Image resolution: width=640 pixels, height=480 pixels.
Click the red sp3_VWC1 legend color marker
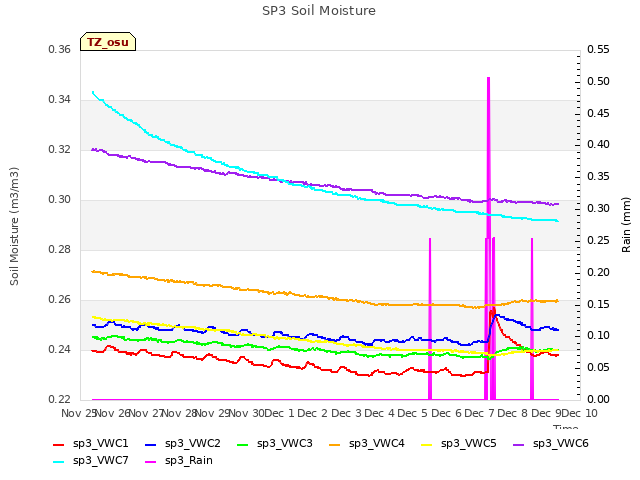point(59,444)
